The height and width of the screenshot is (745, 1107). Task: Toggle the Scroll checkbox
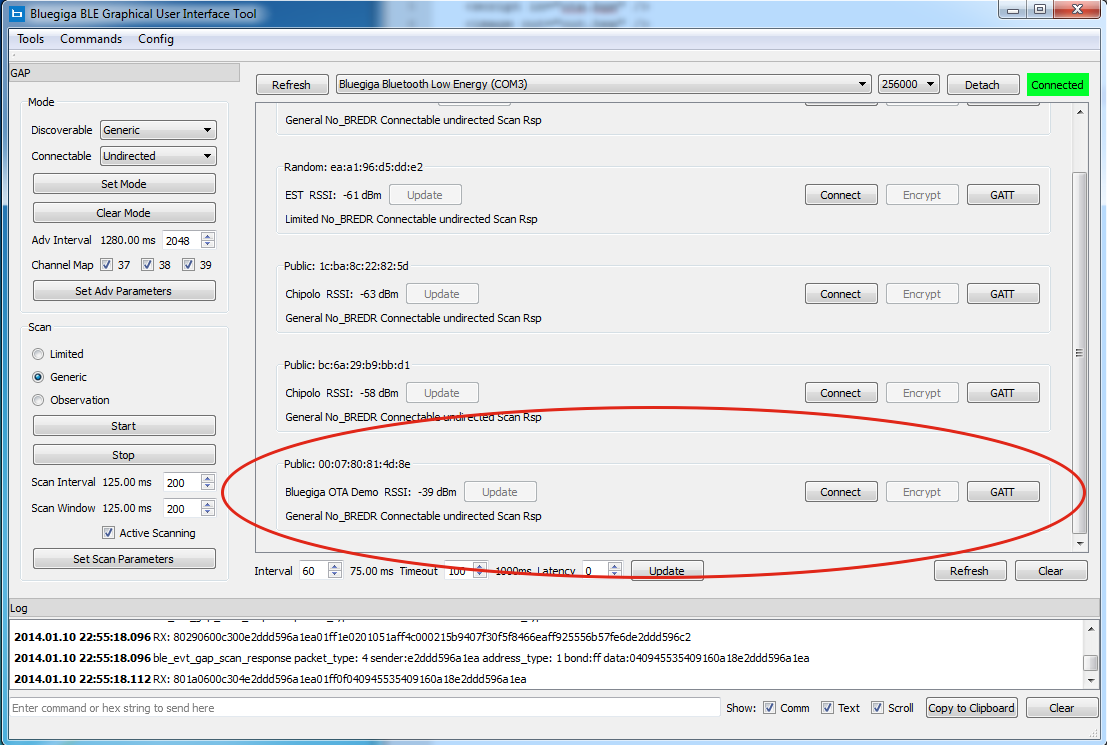[x=878, y=708]
